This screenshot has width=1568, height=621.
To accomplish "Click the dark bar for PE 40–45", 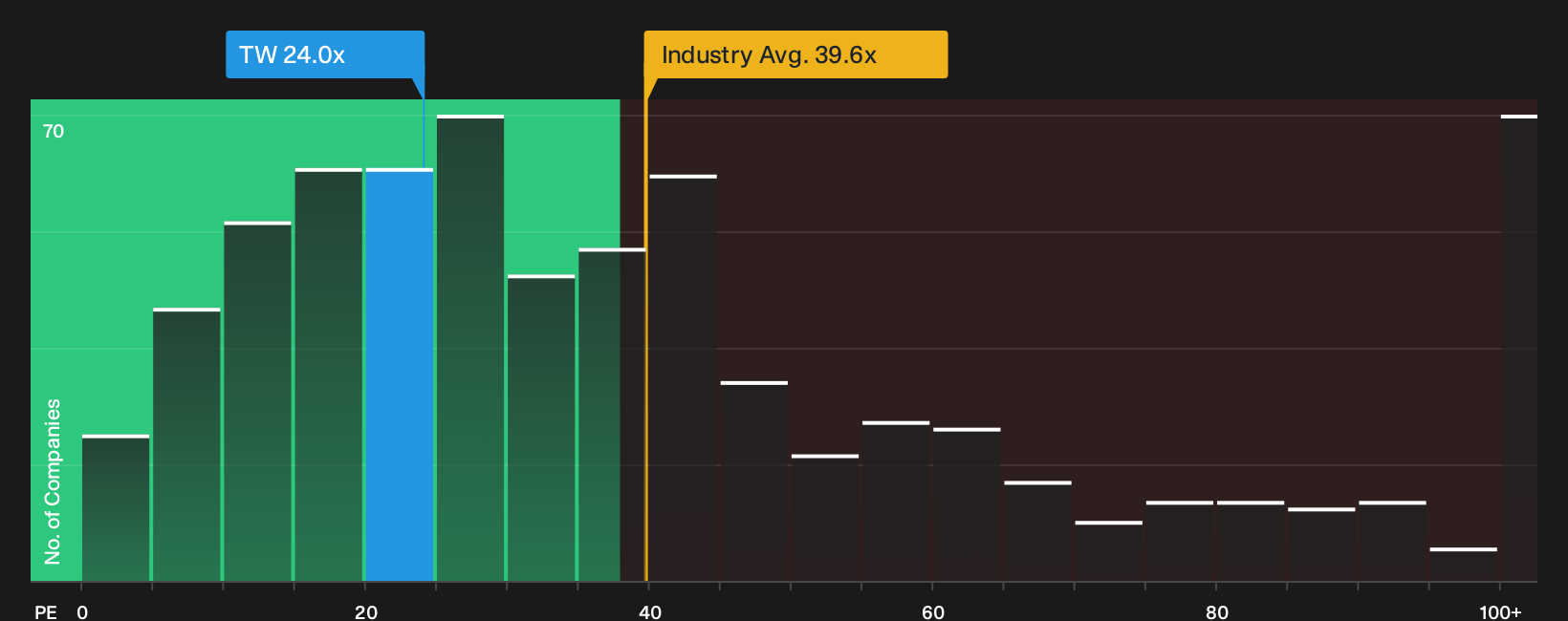I will [683, 378].
